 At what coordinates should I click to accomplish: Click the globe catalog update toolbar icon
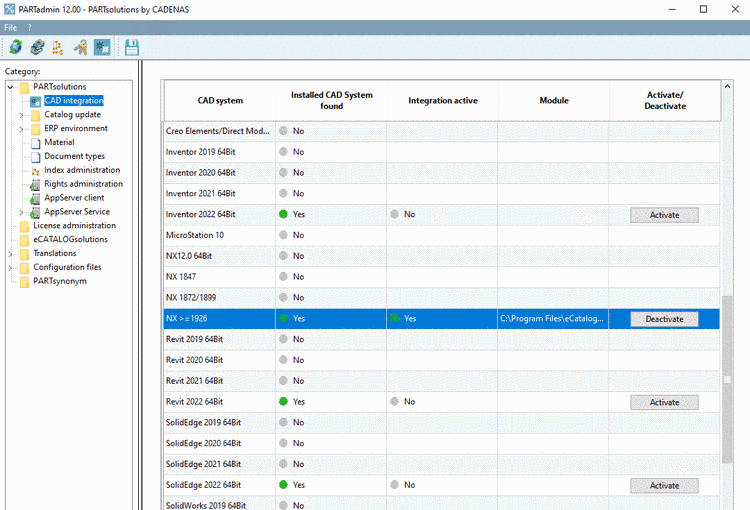[x=16, y=47]
